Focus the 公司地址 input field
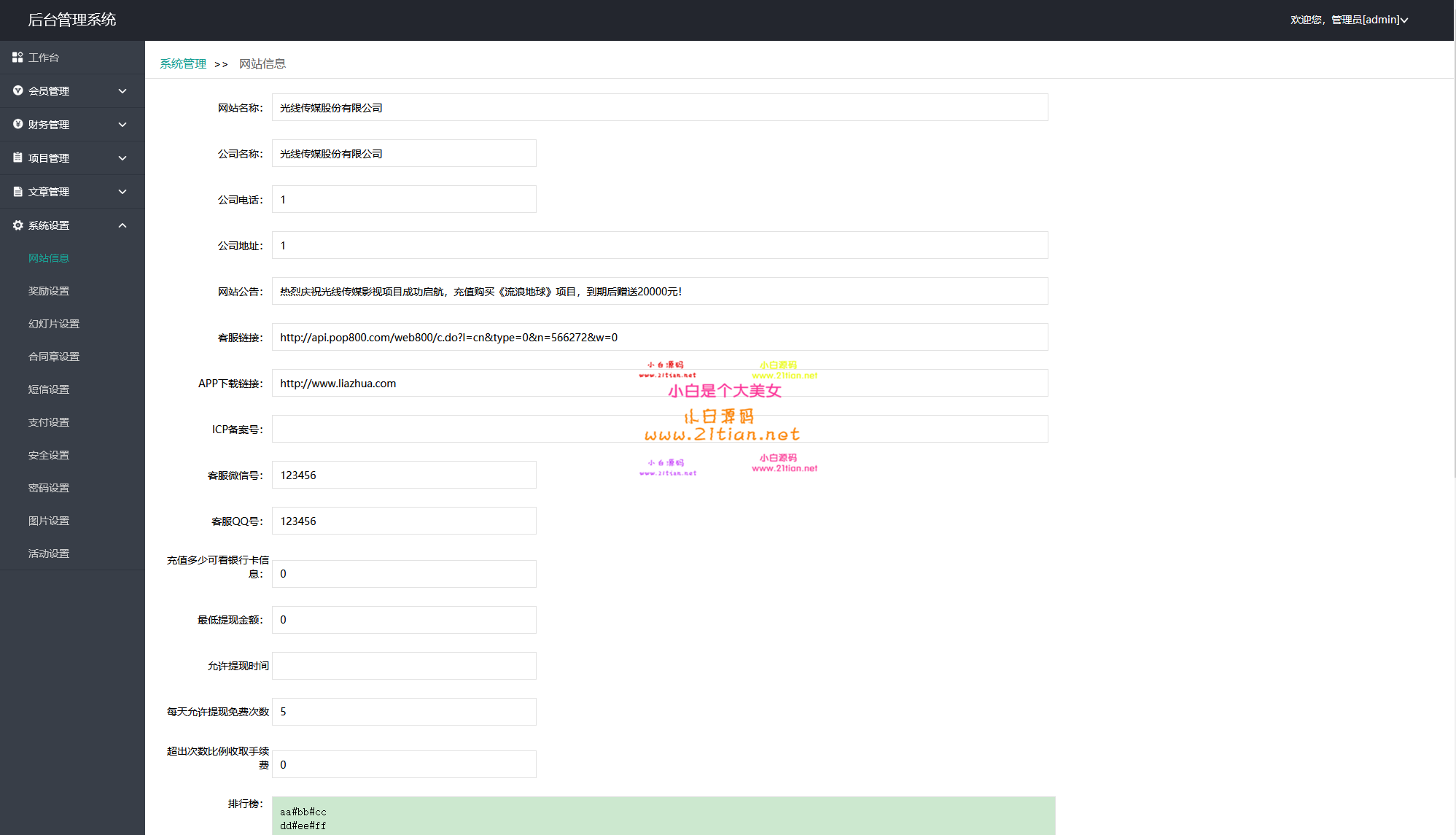The height and width of the screenshot is (835, 1456). [660, 245]
